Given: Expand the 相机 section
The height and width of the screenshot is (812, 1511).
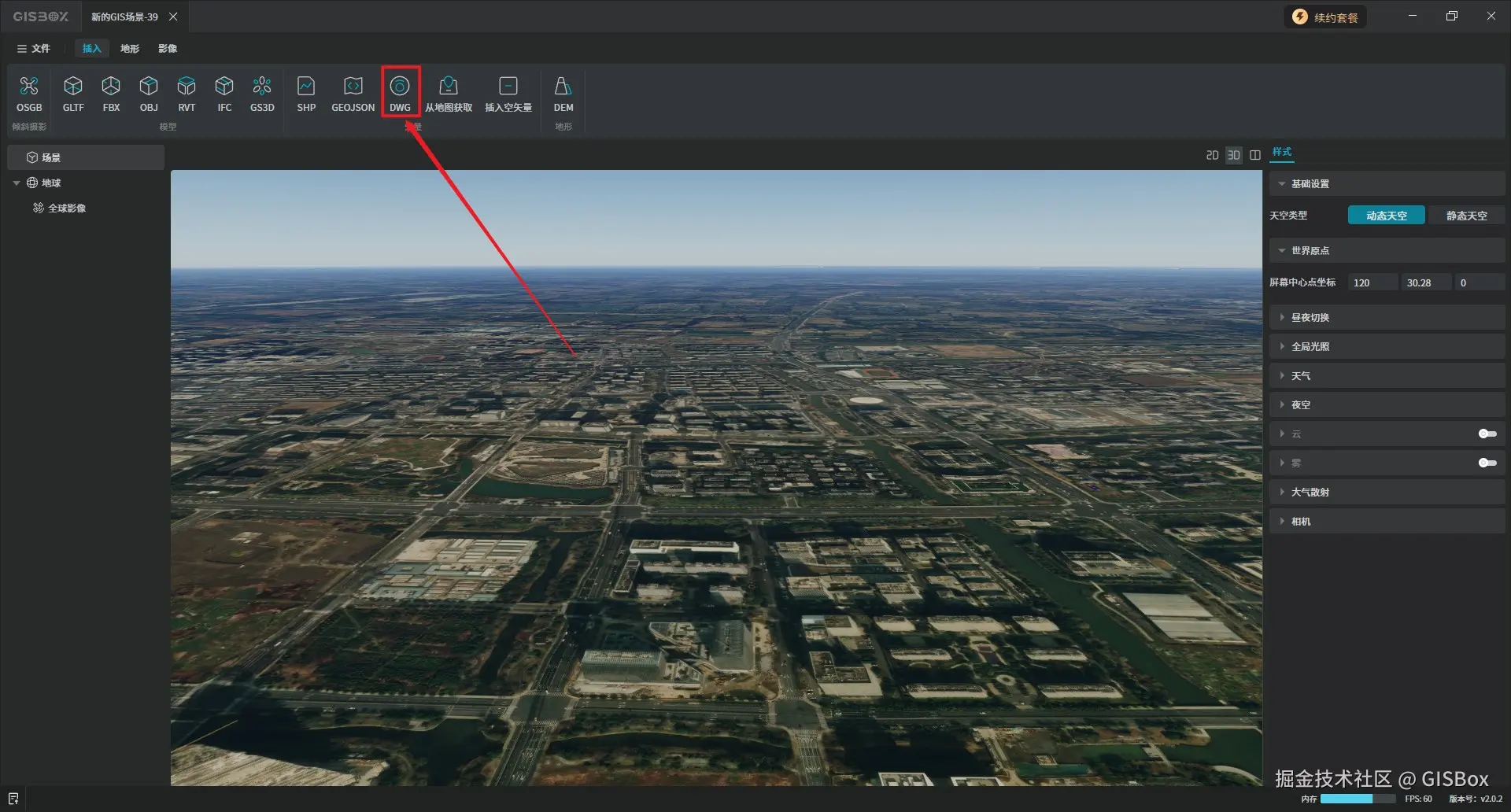Looking at the screenshot, I should [1387, 521].
